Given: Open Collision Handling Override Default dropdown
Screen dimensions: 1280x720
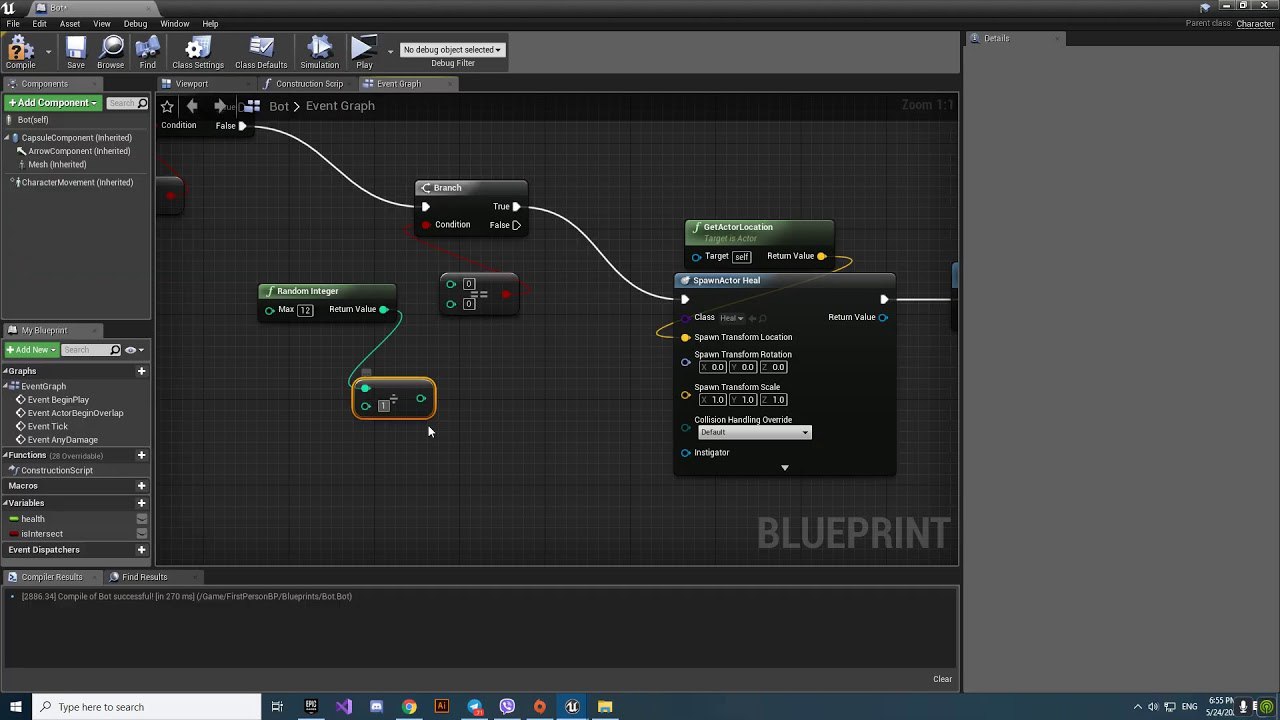Looking at the screenshot, I should [x=755, y=432].
